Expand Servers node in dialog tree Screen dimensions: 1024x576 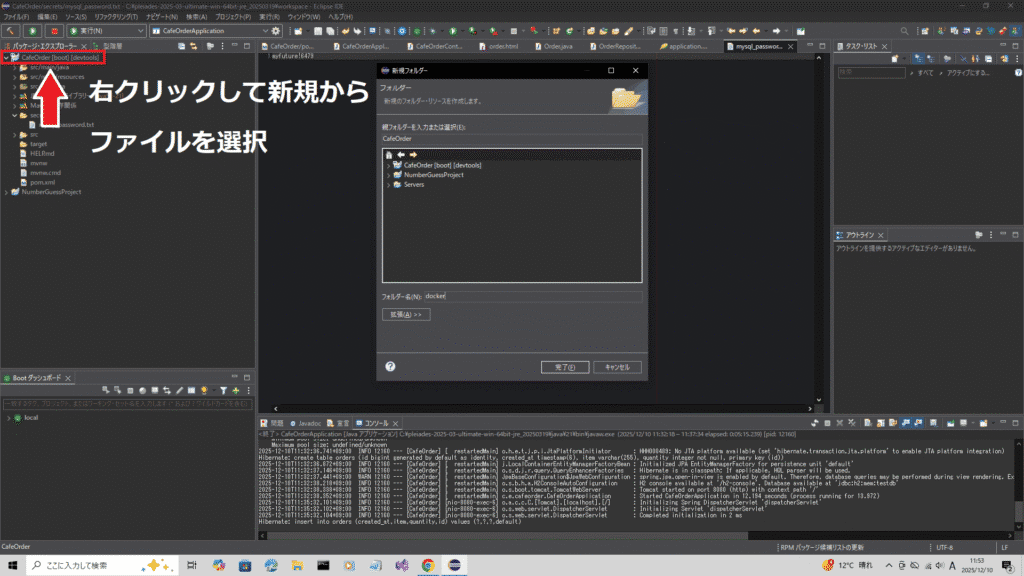[388, 185]
